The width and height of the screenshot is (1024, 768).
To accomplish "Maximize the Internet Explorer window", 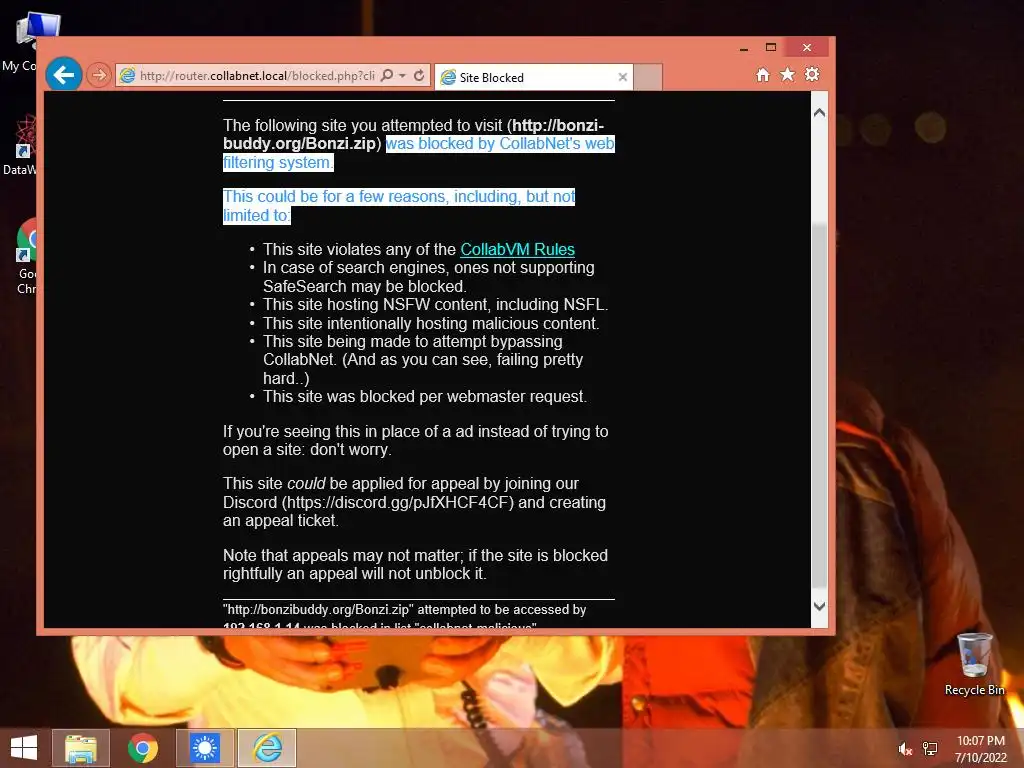I will tap(771, 47).
